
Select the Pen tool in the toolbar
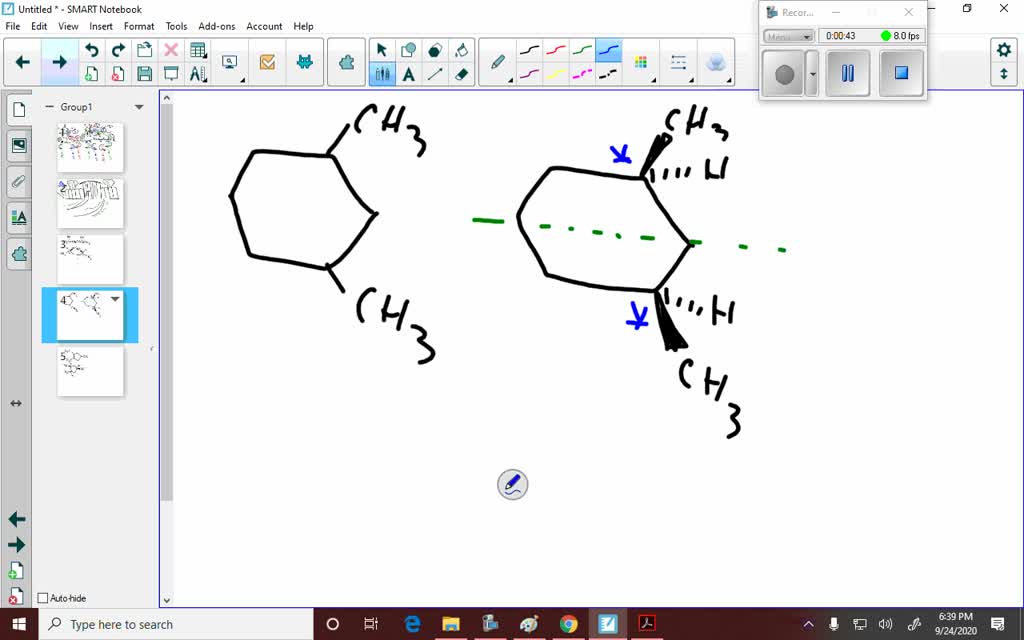point(498,62)
